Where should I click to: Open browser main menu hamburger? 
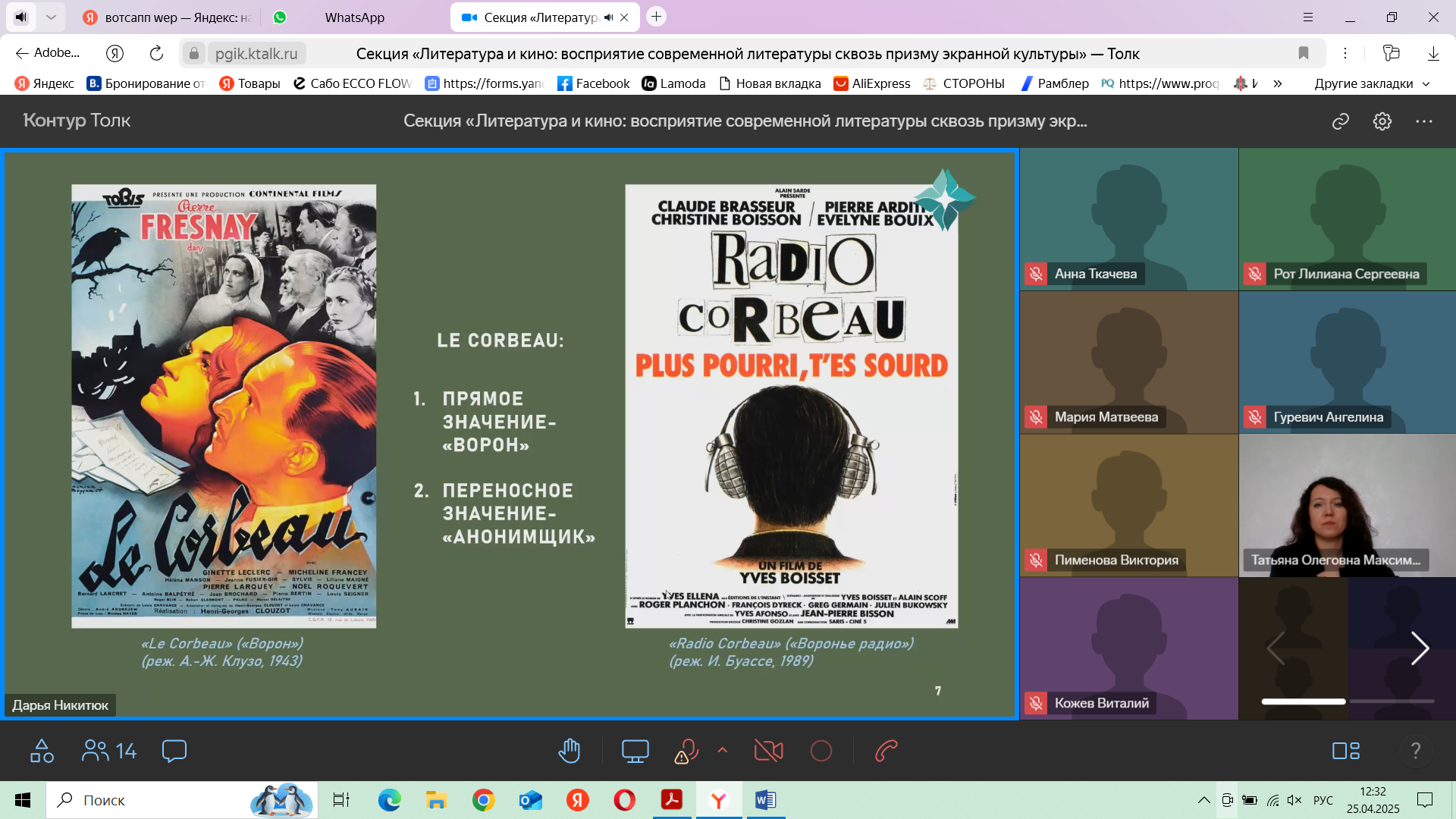1307,17
